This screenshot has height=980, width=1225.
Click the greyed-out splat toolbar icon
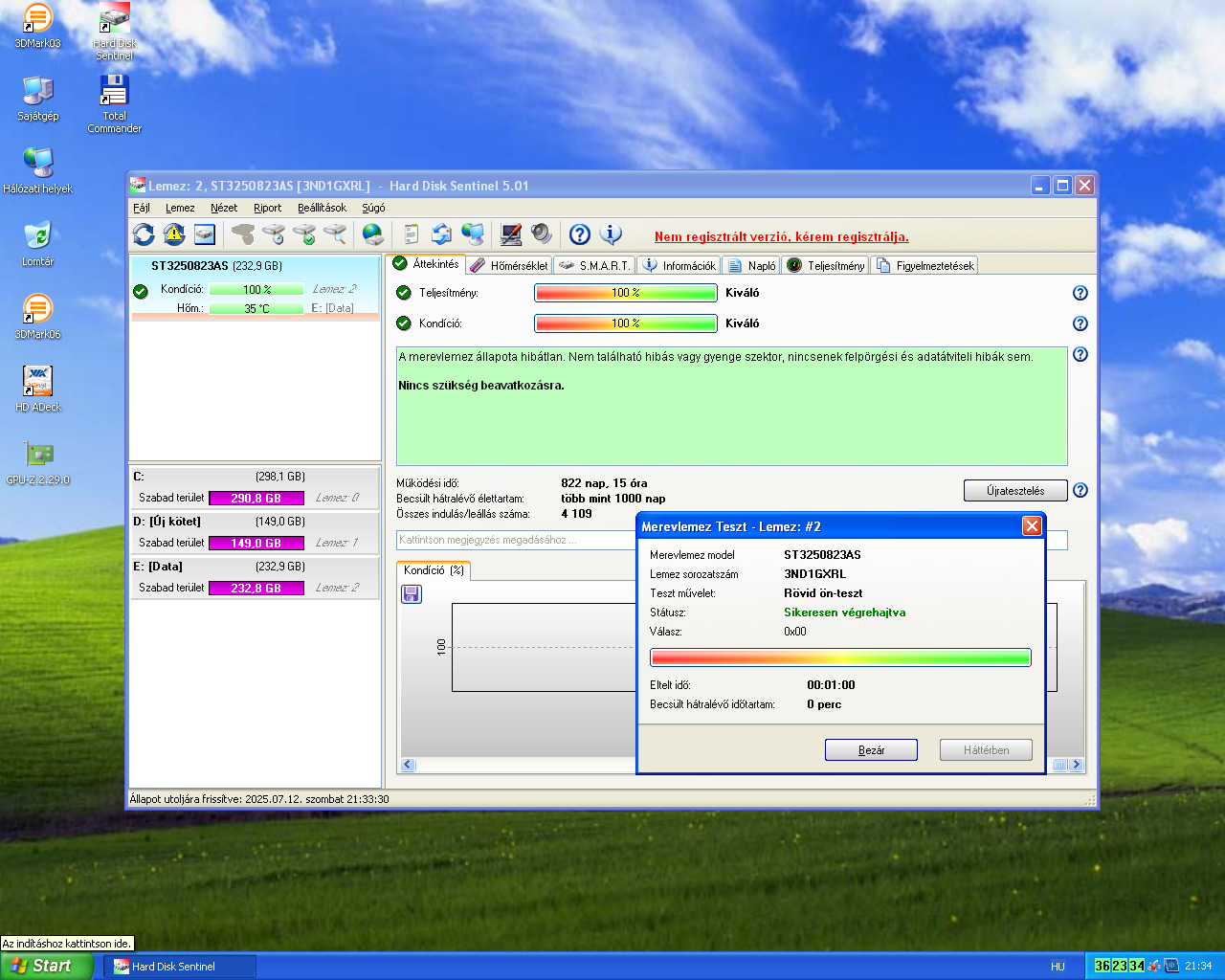(x=243, y=234)
